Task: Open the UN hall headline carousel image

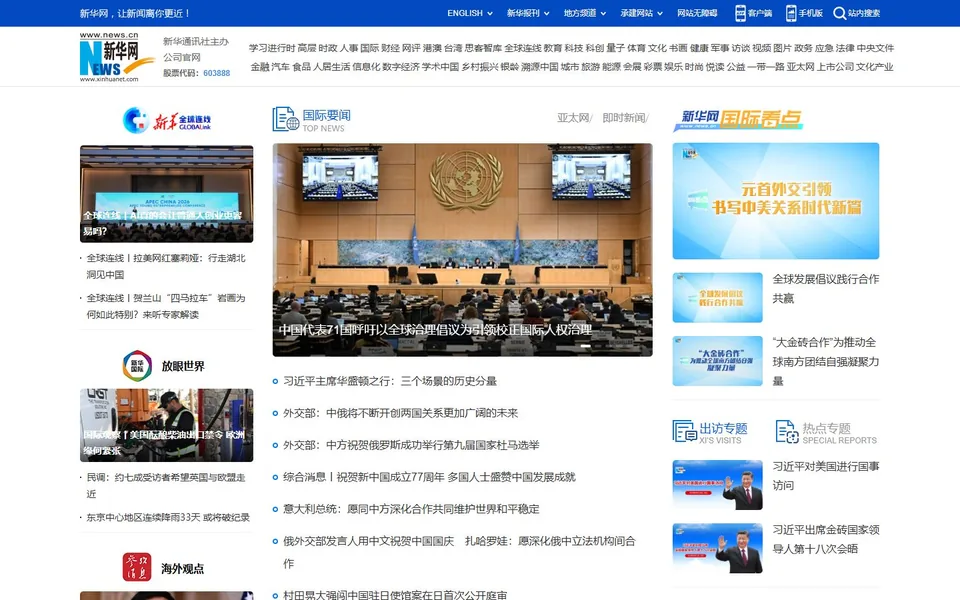Action: pos(462,250)
